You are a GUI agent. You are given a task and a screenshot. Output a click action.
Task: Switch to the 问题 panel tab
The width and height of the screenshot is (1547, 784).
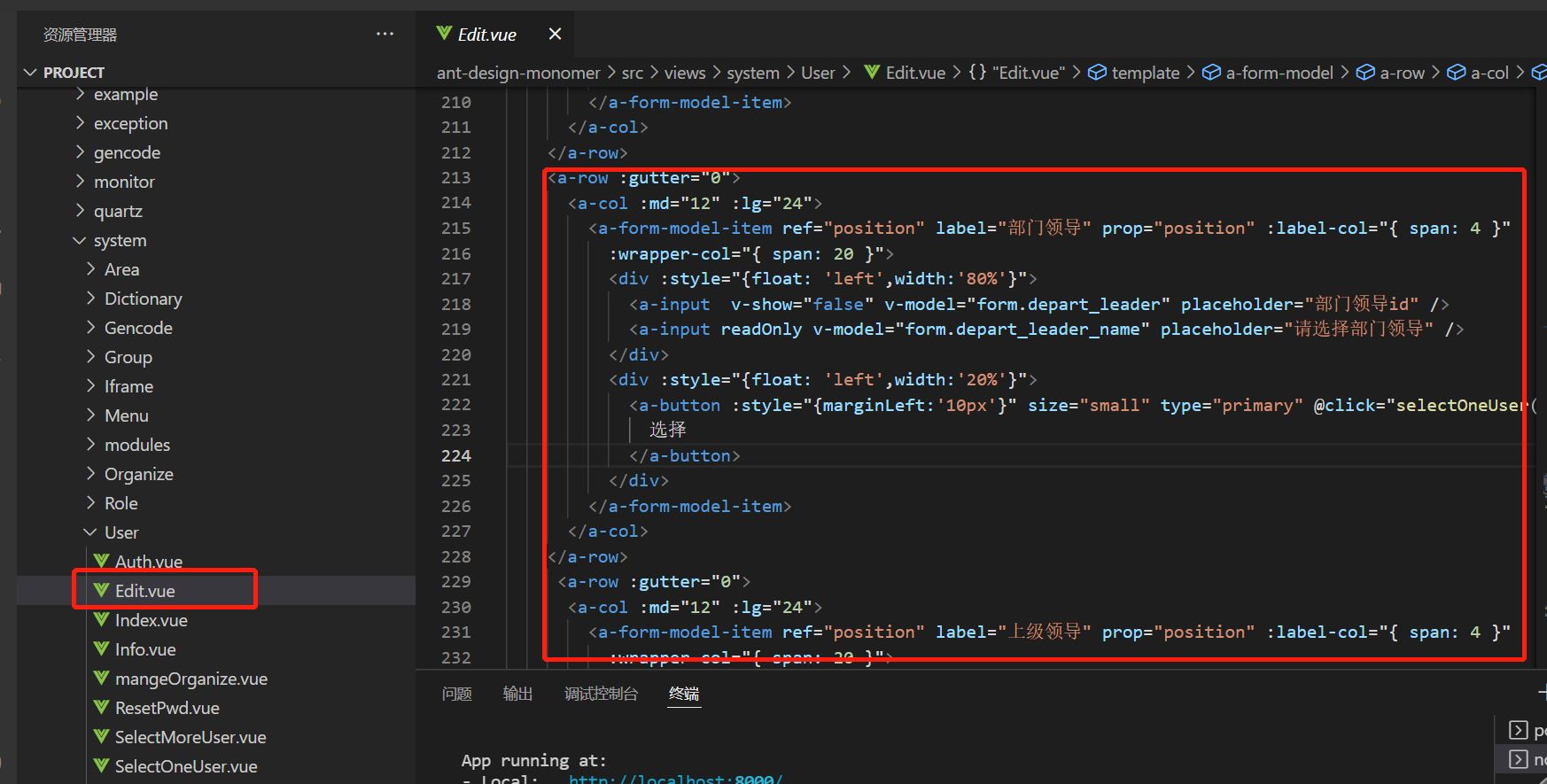click(x=456, y=694)
